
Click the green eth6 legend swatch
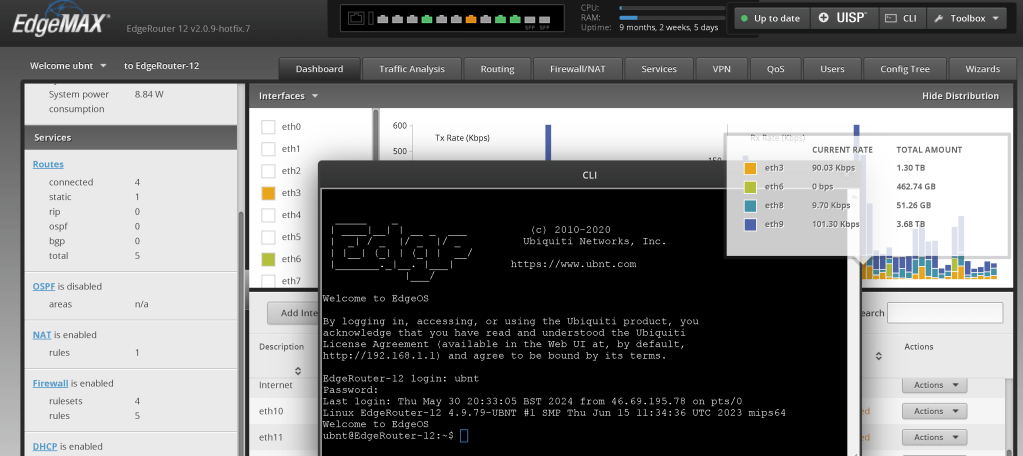coord(750,187)
